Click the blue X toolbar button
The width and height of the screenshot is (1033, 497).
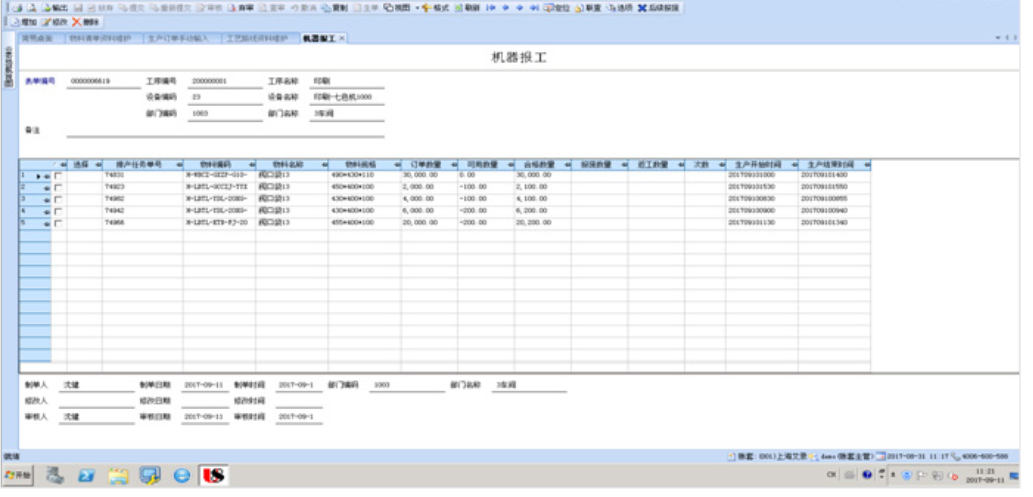coord(642,8)
